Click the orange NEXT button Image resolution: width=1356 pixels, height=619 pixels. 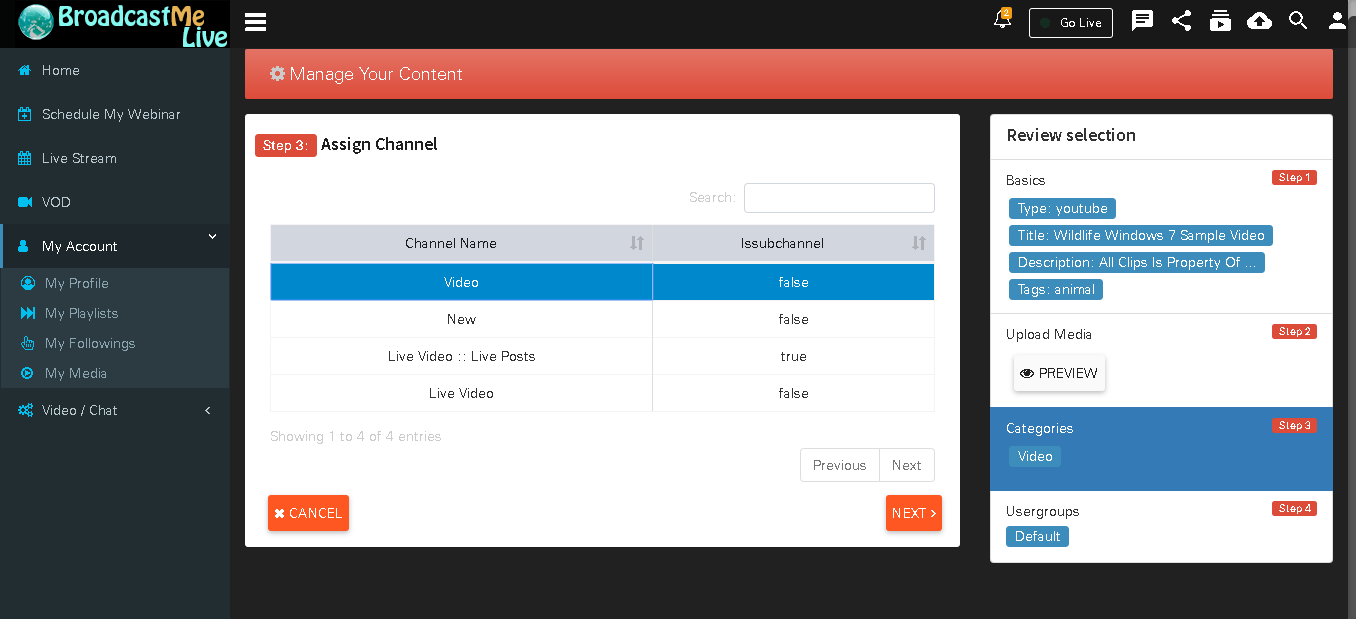pos(914,513)
